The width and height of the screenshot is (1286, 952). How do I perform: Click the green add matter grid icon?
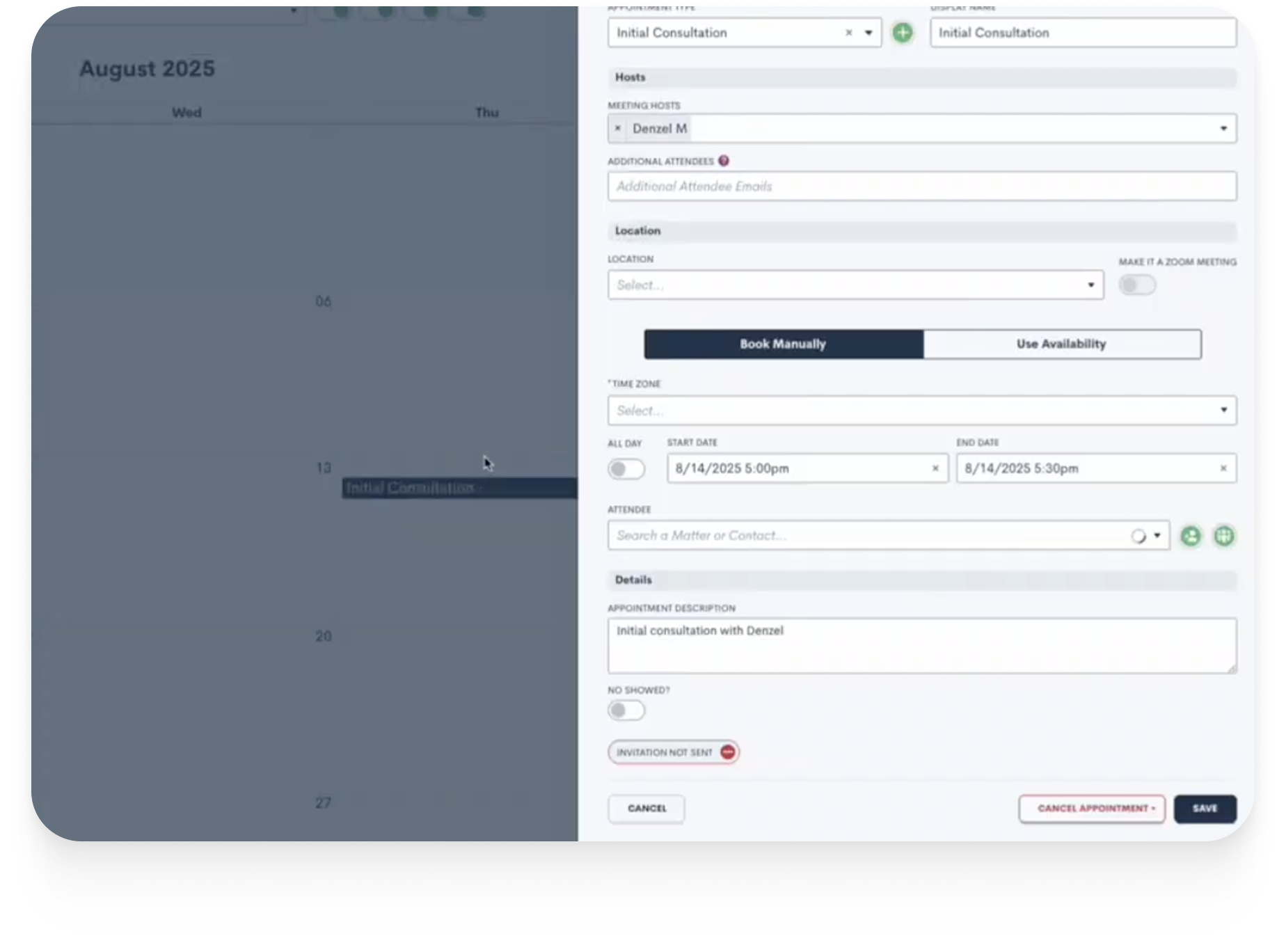1223,536
